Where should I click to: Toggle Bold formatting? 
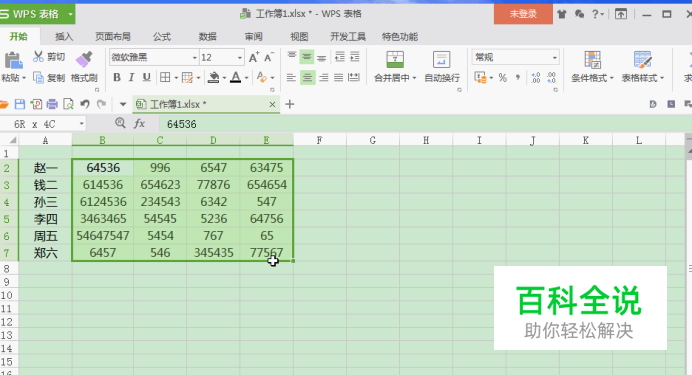pyautogui.click(x=117, y=78)
